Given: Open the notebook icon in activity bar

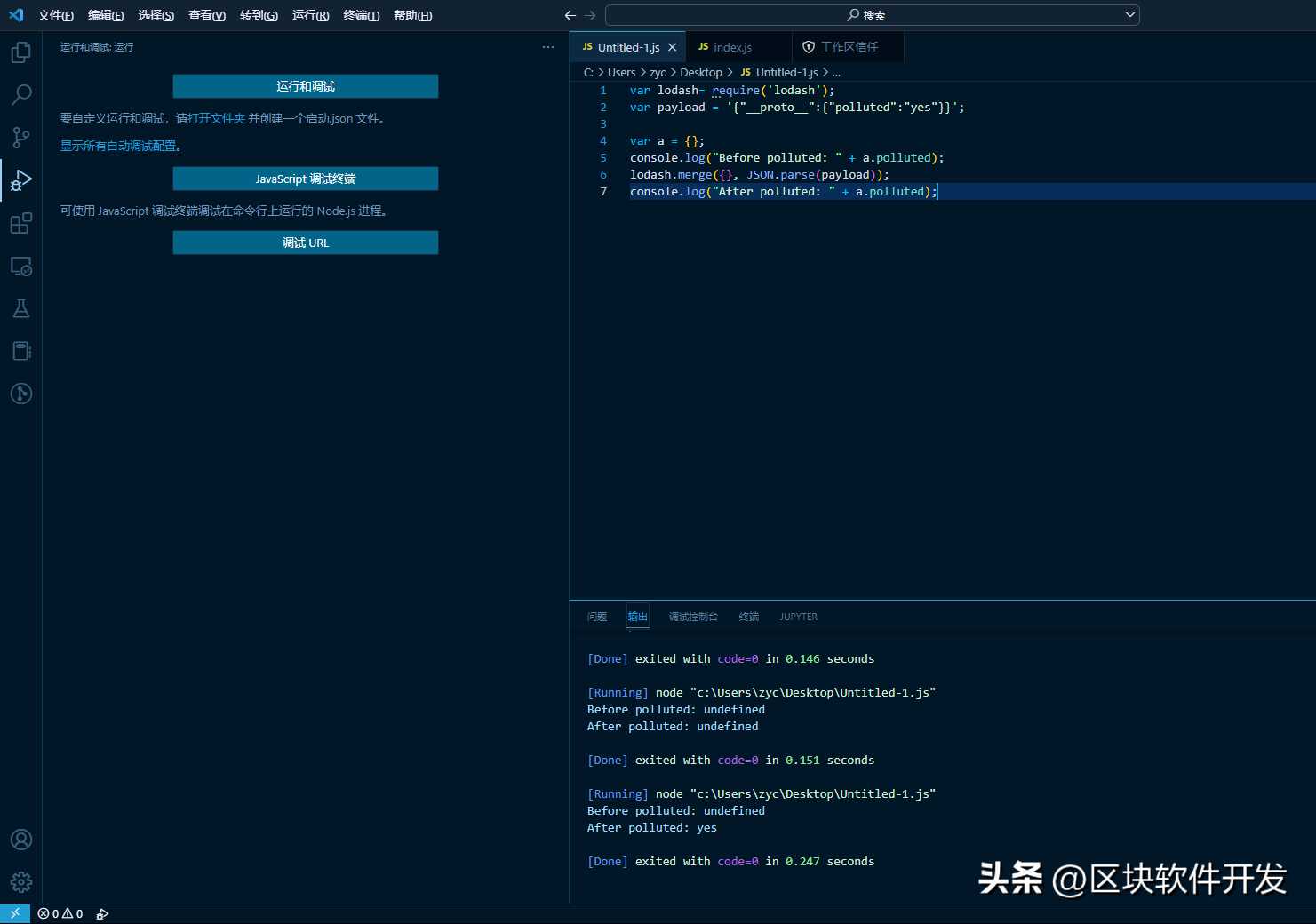Looking at the screenshot, I should (x=21, y=351).
